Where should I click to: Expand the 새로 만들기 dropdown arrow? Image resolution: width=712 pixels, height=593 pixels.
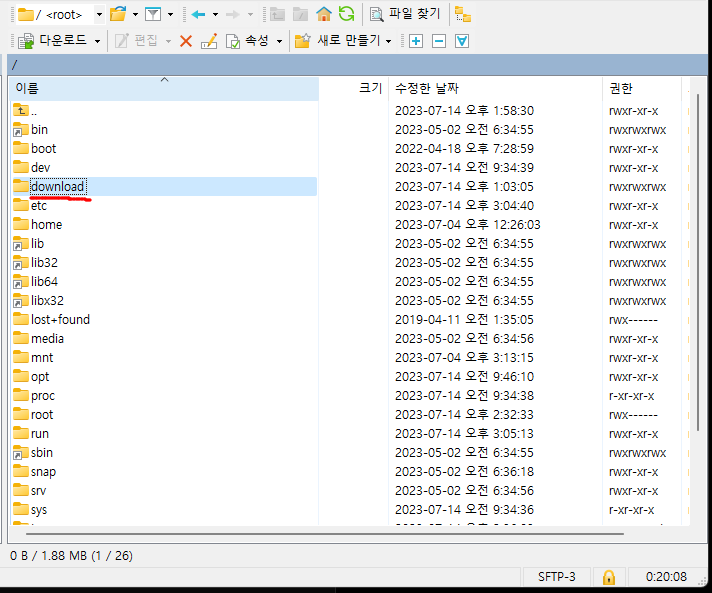389,41
